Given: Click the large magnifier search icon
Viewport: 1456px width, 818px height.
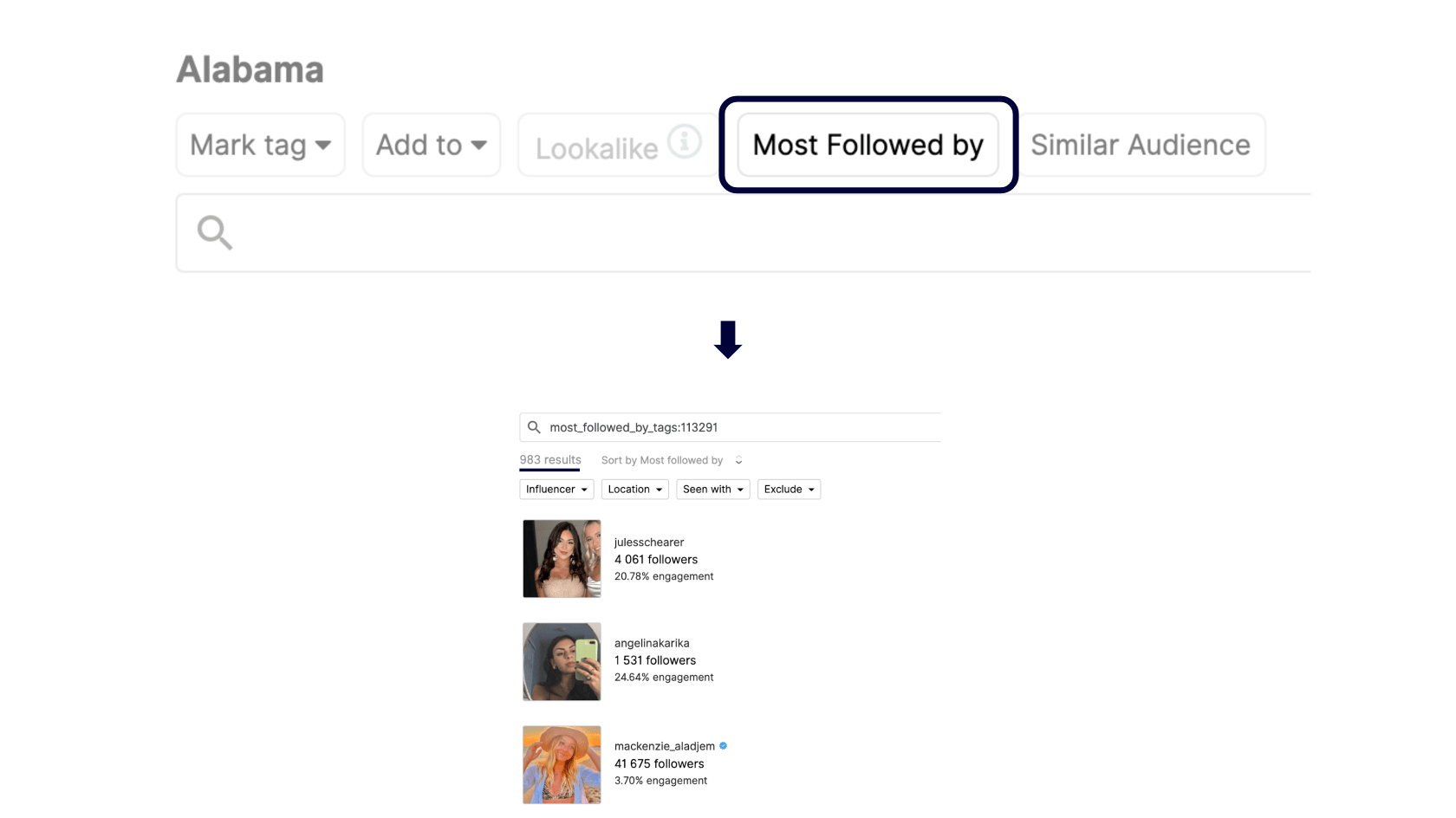Looking at the screenshot, I should (x=215, y=232).
